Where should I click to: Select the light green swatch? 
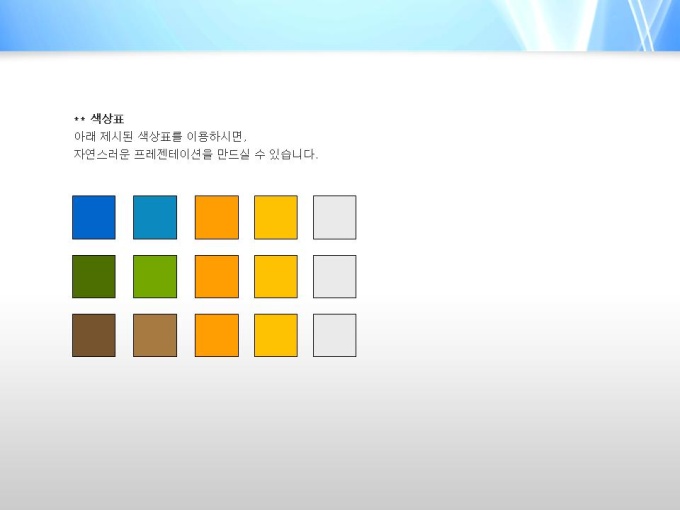[155, 277]
